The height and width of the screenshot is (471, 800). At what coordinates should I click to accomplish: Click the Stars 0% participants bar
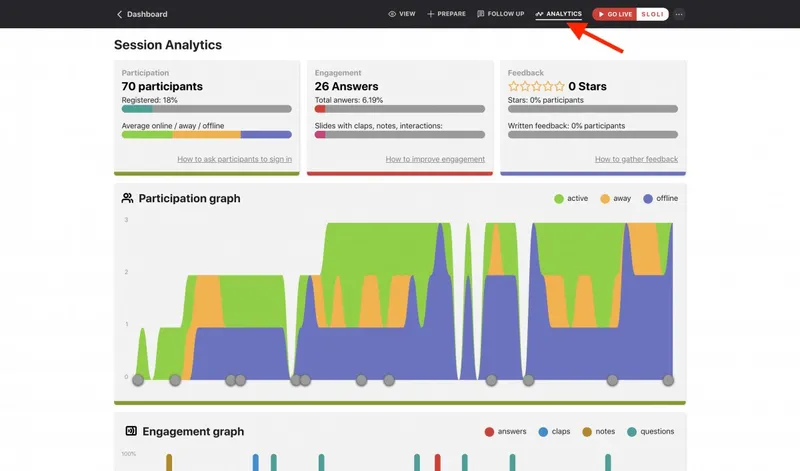point(593,109)
